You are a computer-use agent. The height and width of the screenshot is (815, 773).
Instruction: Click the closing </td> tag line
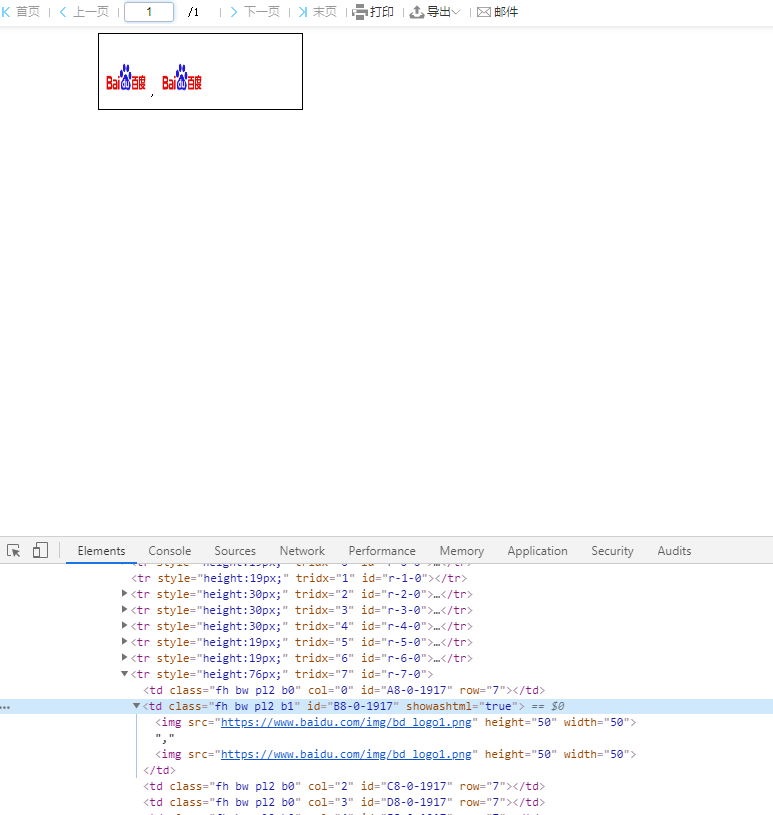click(x=160, y=770)
